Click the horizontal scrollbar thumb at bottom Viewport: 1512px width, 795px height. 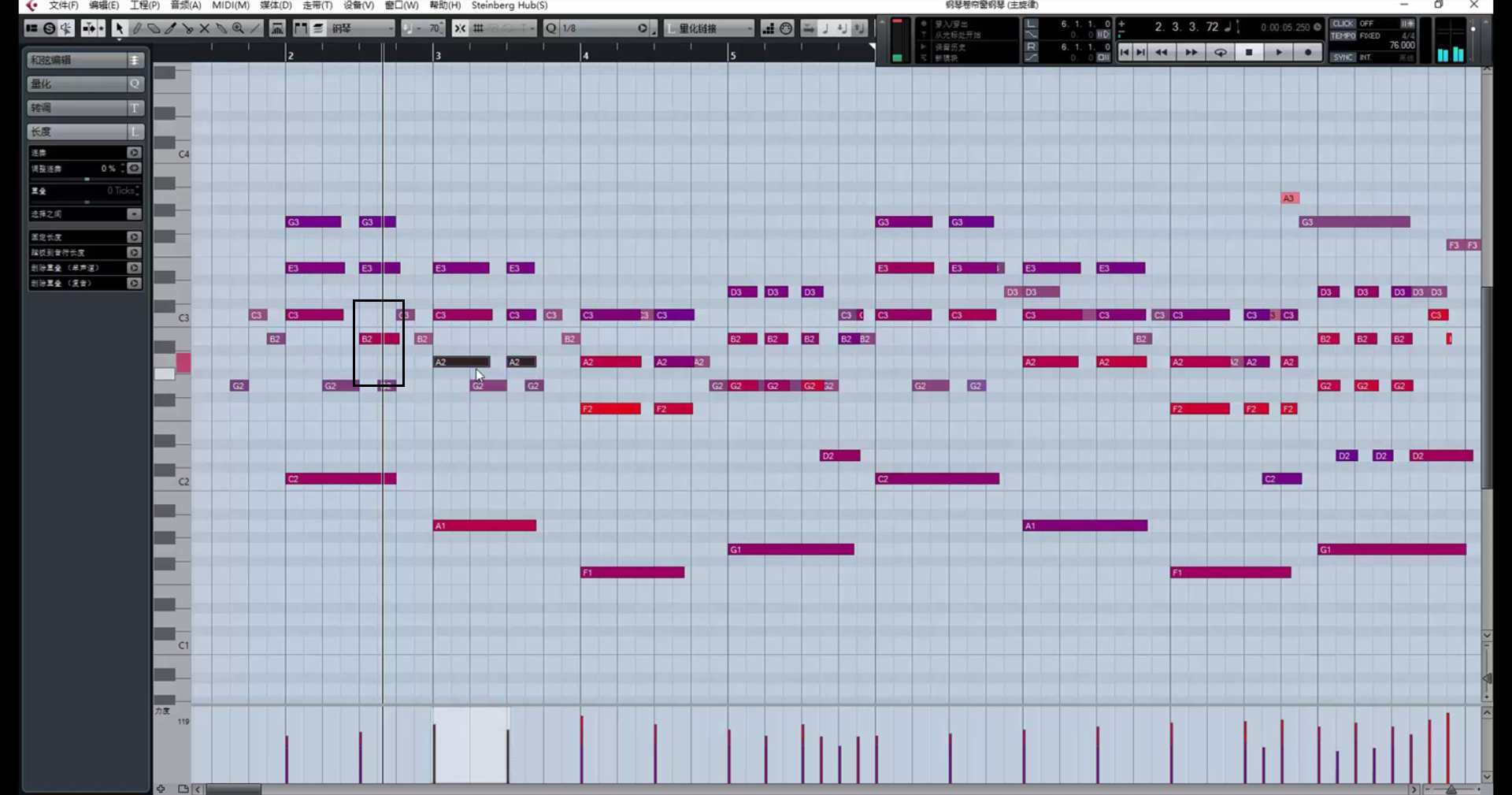click(233, 789)
